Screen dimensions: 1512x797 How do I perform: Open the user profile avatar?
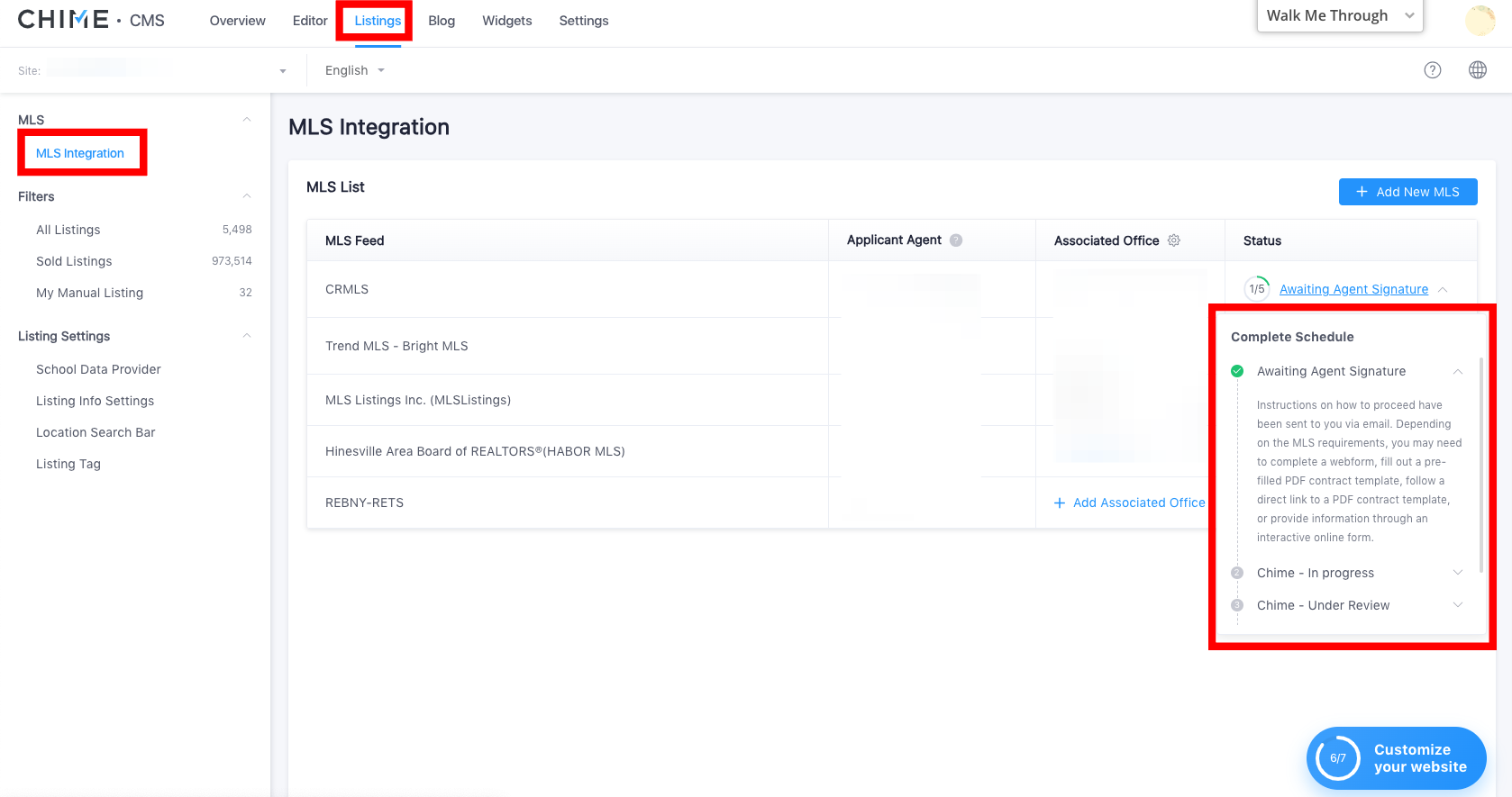click(1480, 20)
